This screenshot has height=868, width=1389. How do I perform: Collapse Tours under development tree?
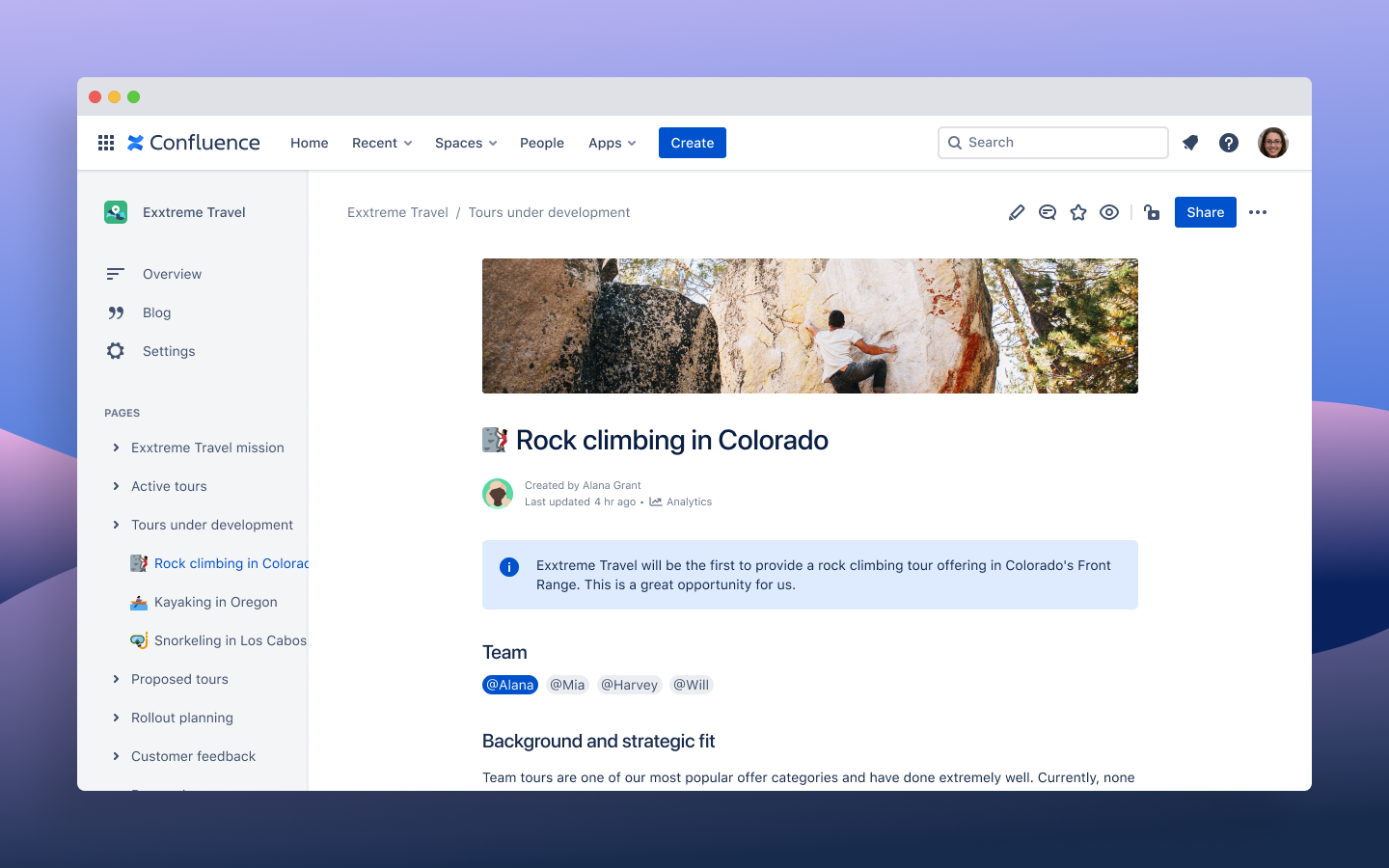[116, 525]
